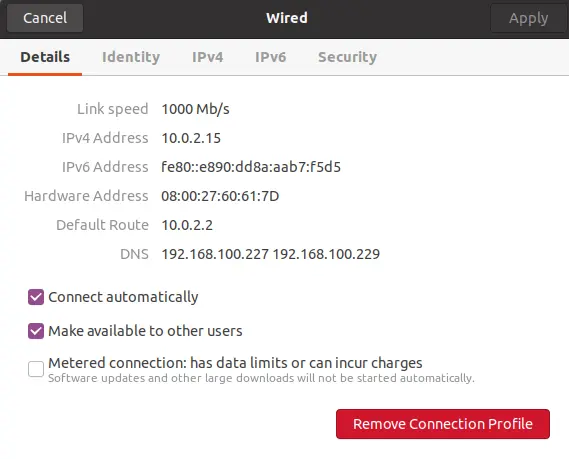Select default route value 10.0.2.2
This screenshot has width=569, height=459.
[x=187, y=225]
